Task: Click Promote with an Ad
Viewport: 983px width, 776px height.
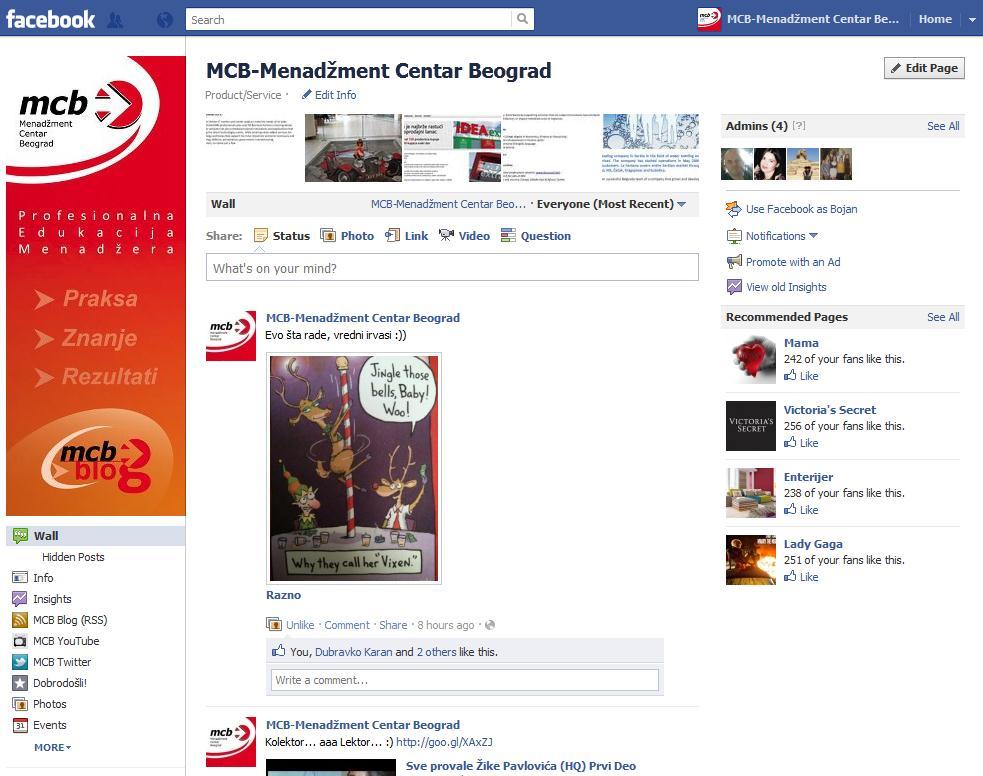Action: [x=793, y=262]
